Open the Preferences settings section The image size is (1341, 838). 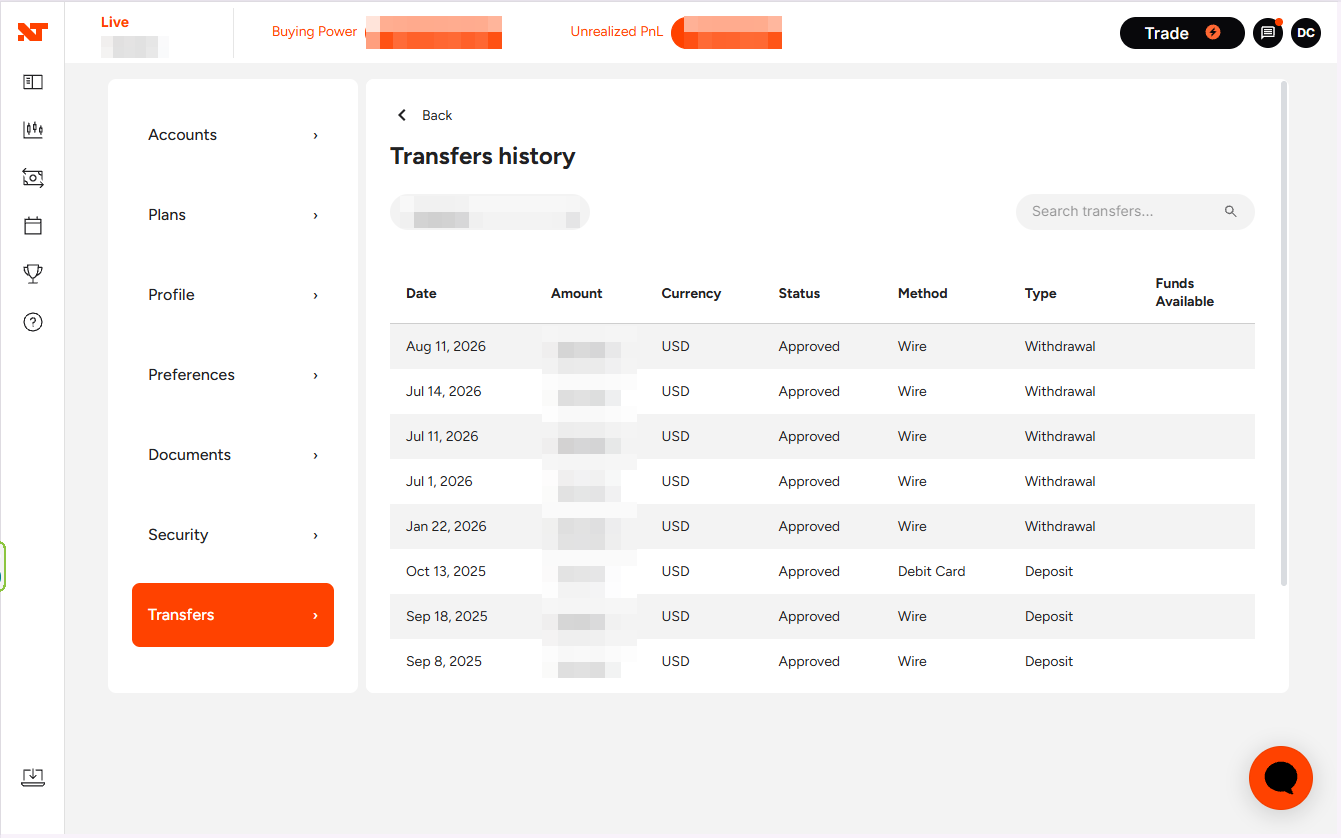click(x=233, y=375)
